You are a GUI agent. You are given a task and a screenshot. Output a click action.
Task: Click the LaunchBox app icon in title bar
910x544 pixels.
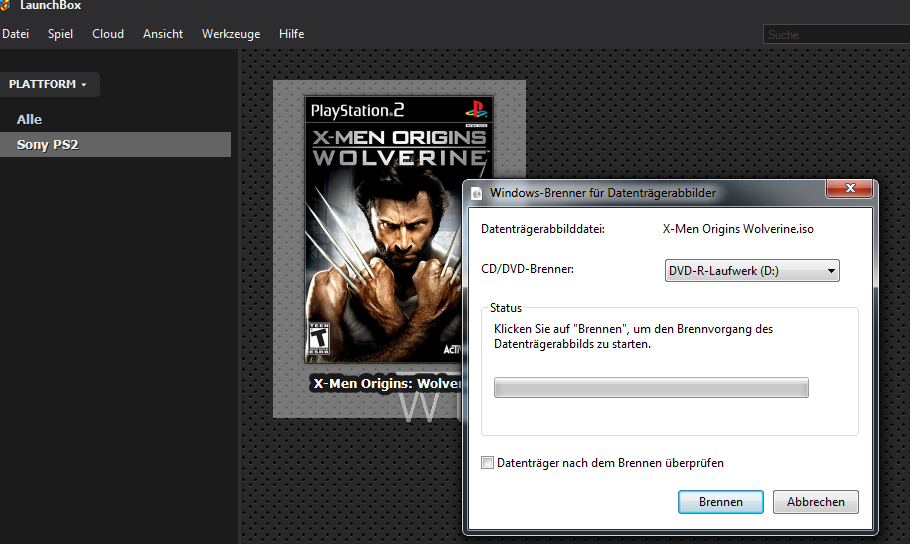click(x=5, y=5)
